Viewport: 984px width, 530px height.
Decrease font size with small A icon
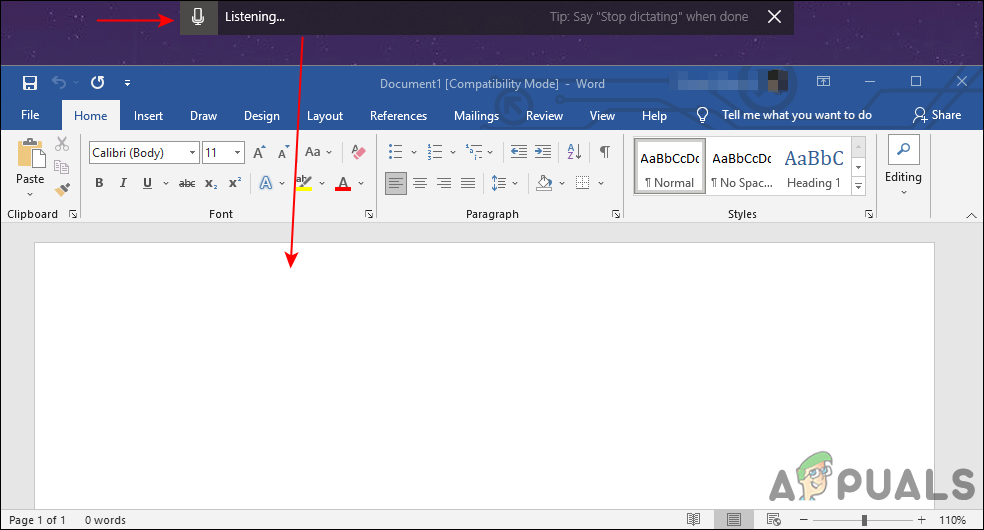point(284,152)
